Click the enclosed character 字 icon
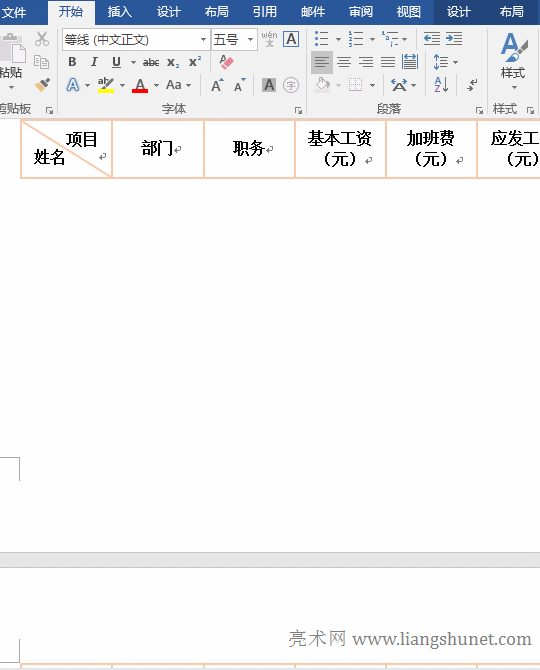 (x=291, y=85)
